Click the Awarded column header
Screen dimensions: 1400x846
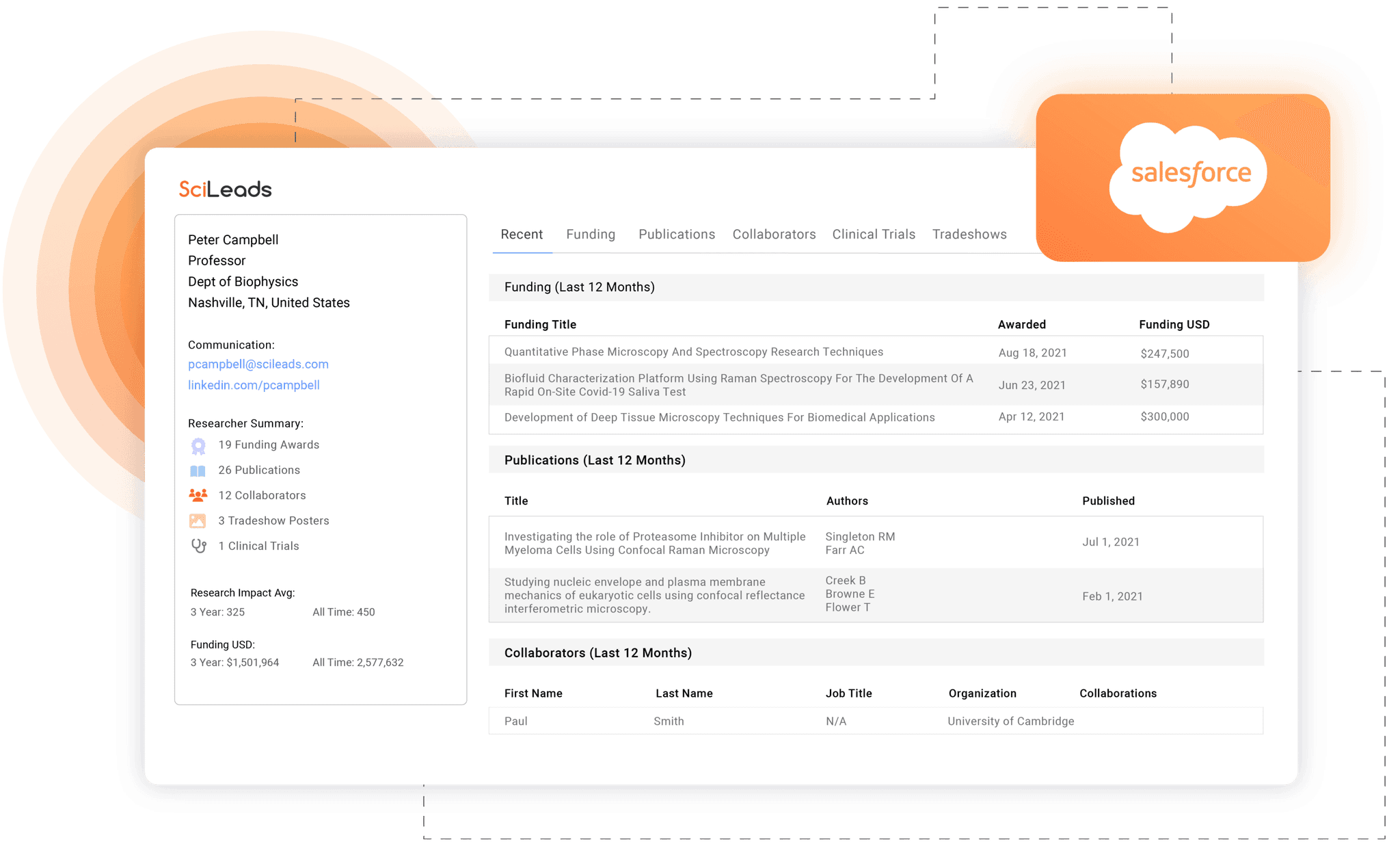(x=1021, y=325)
